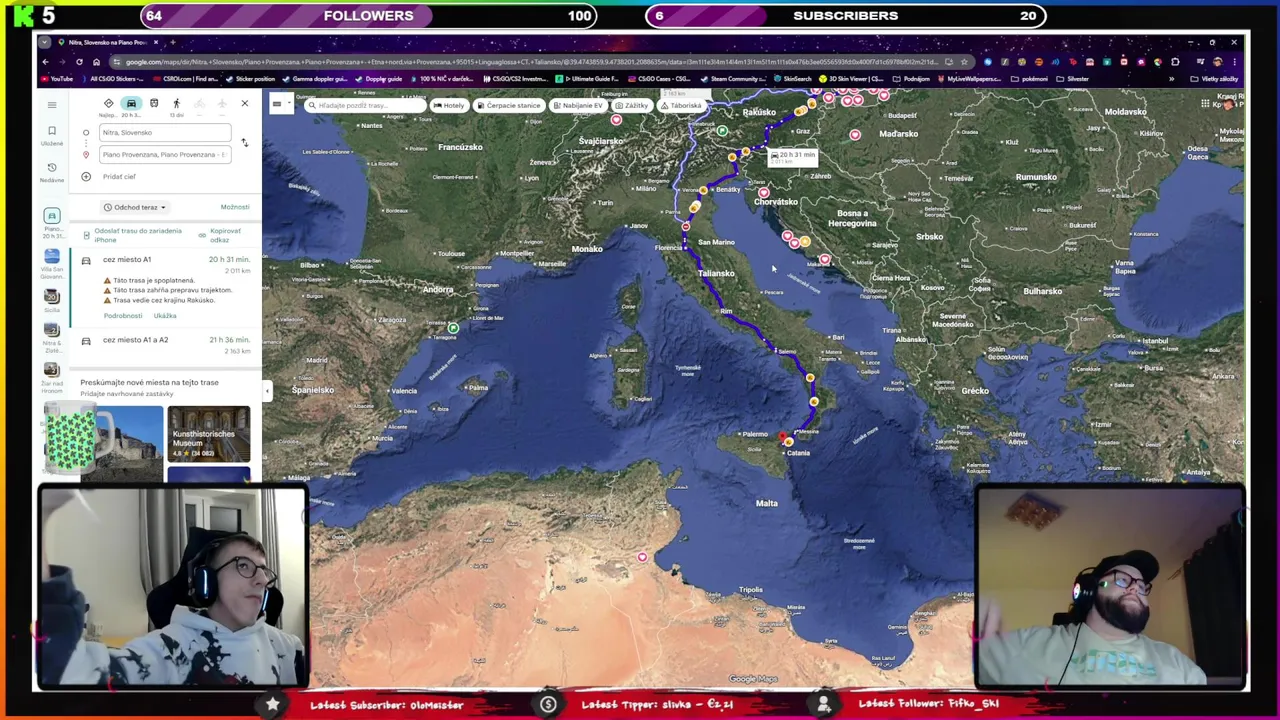Reload the browser page
Screen dimensions: 1280x720
point(79,62)
